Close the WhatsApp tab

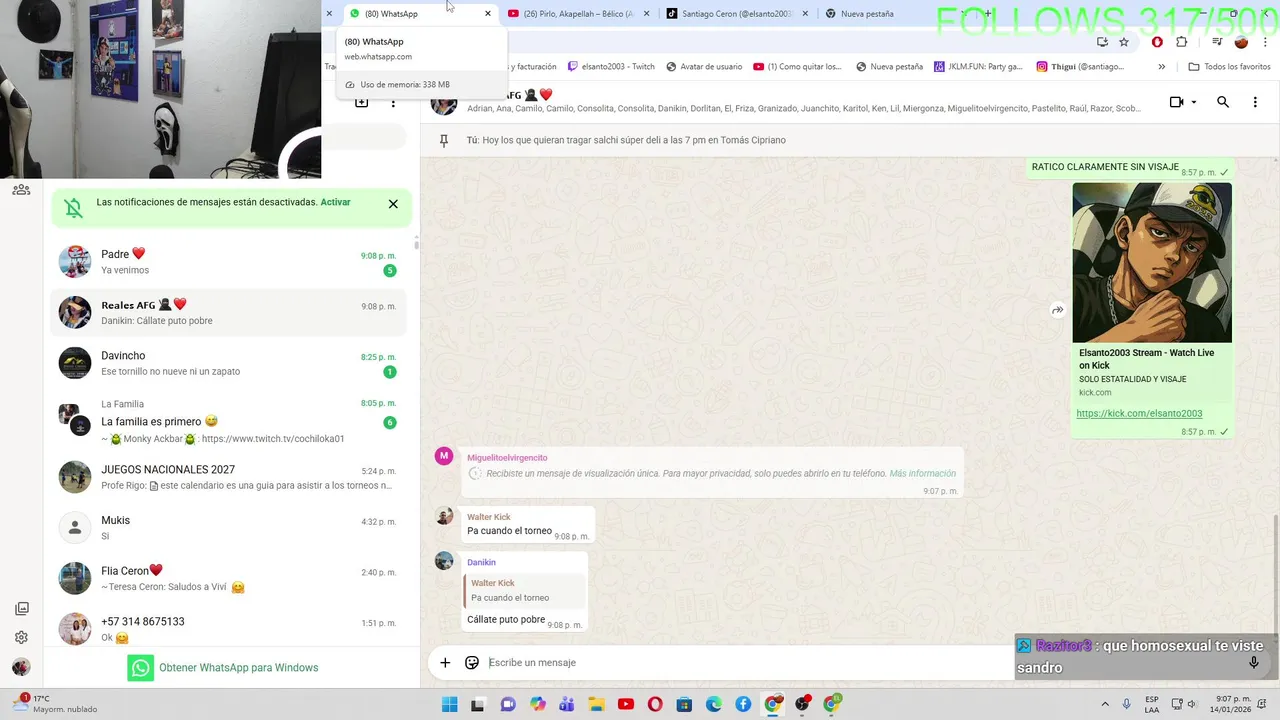click(x=488, y=14)
